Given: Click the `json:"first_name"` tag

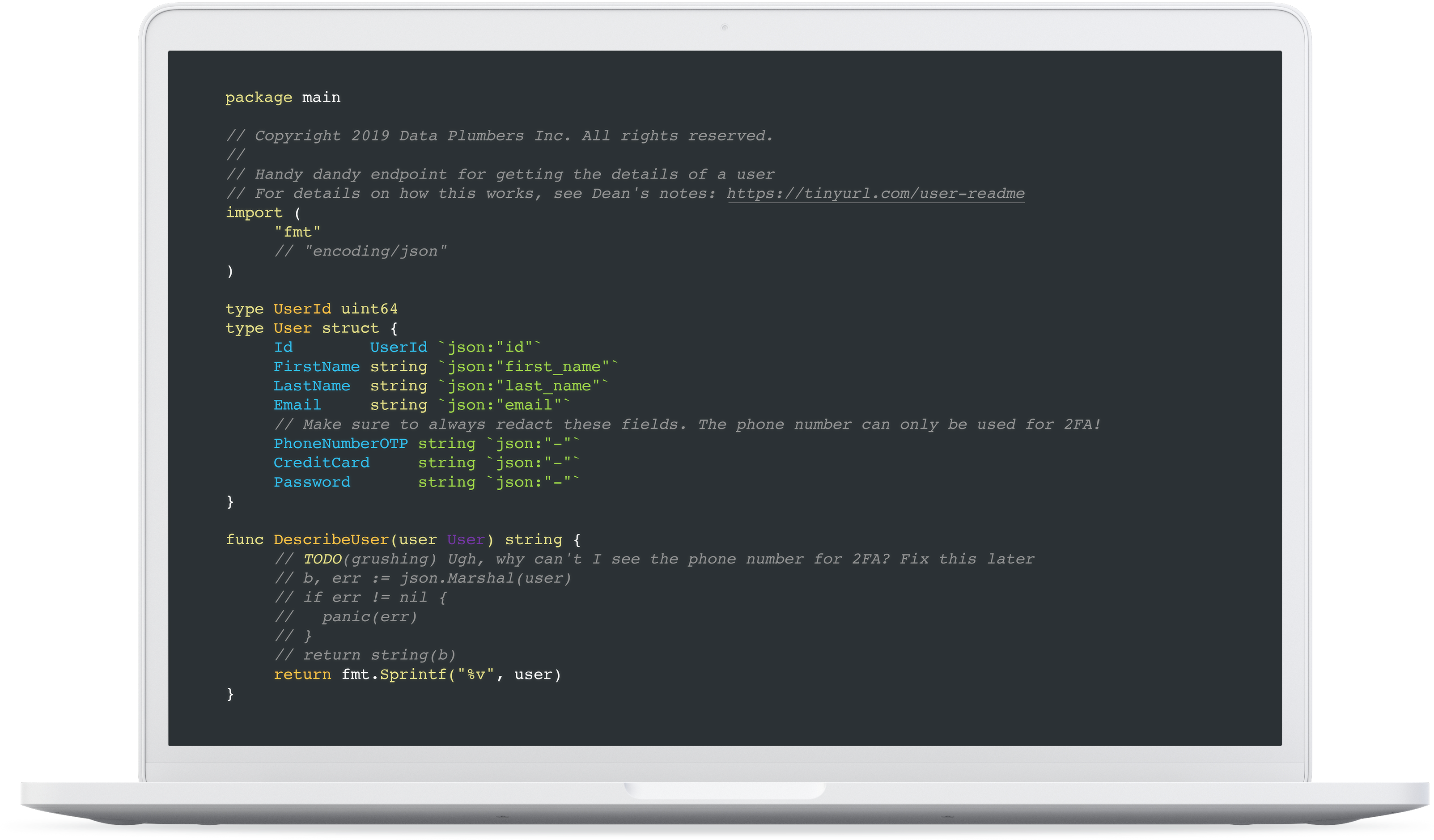Looking at the screenshot, I should [528, 366].
